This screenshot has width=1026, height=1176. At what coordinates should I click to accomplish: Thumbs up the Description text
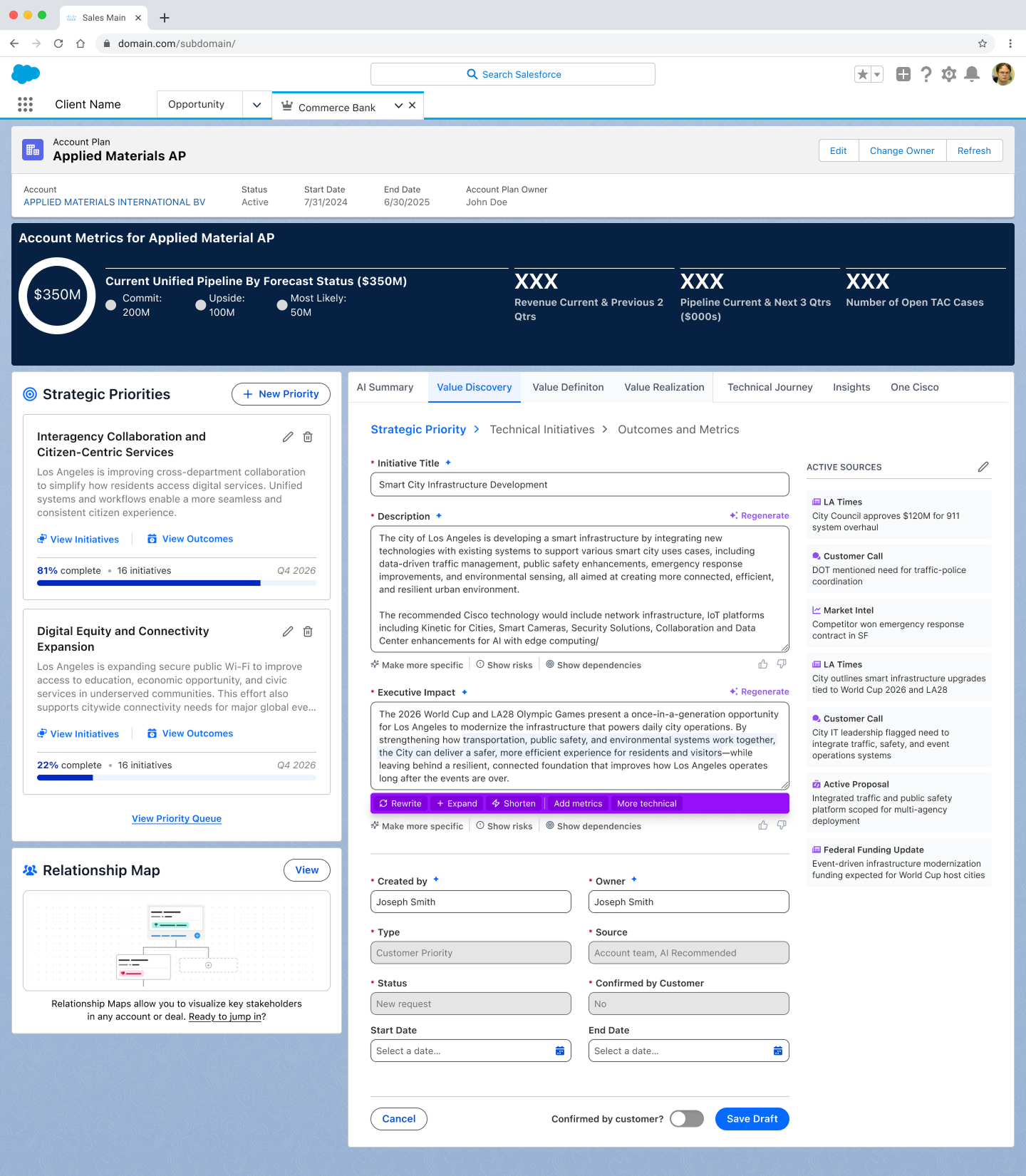pyautogui.click(x=763, y=664)
